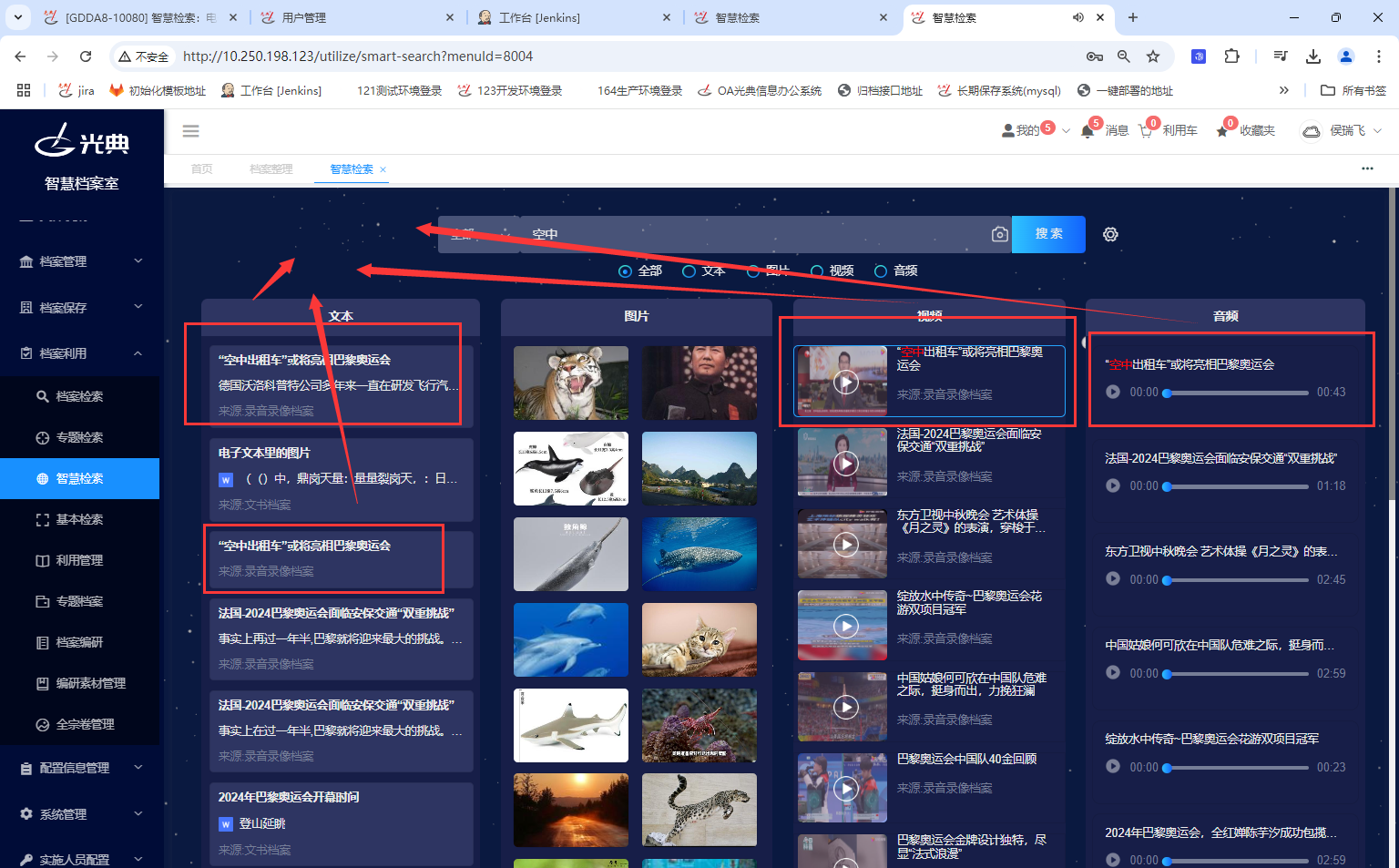
Task: Open the 收藏夹 star favorites
Action: pyautogui.click(x=1222, y=131)
